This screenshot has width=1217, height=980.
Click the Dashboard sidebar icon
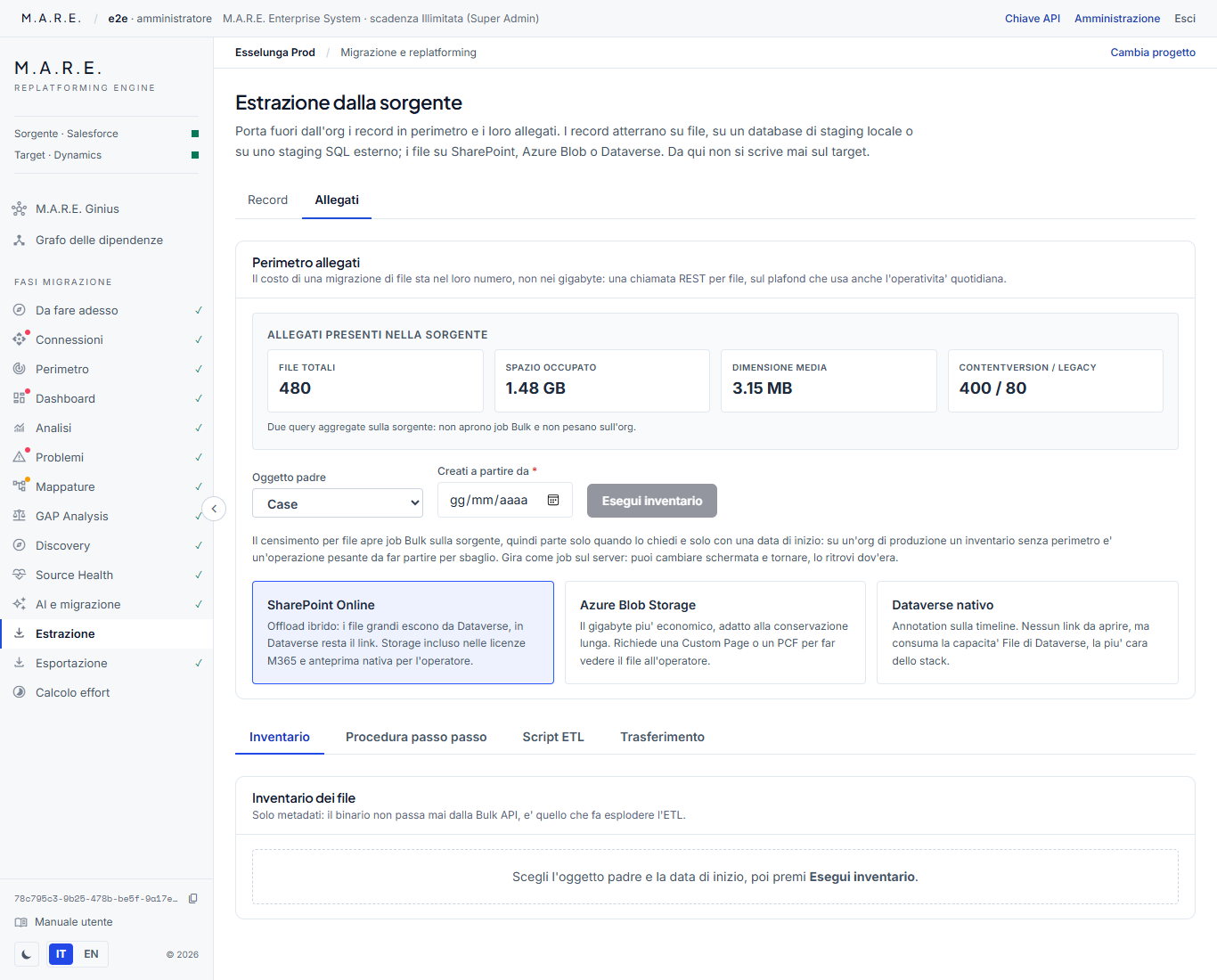pyautogui.click(x=19, y=399)
